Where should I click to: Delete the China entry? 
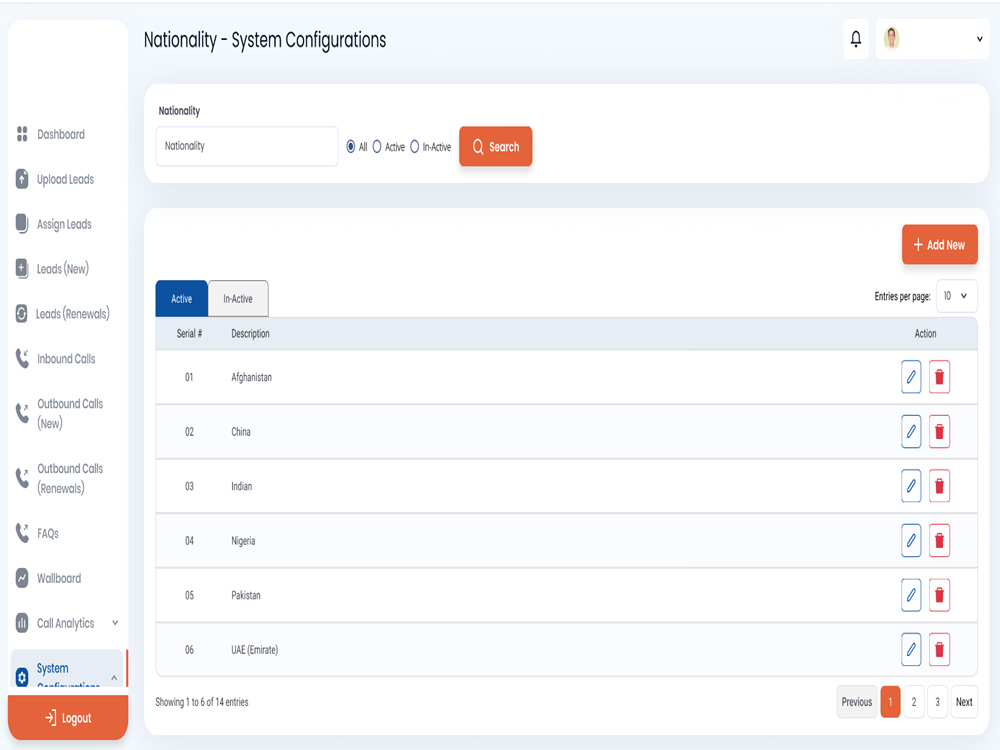click(939, 431)
